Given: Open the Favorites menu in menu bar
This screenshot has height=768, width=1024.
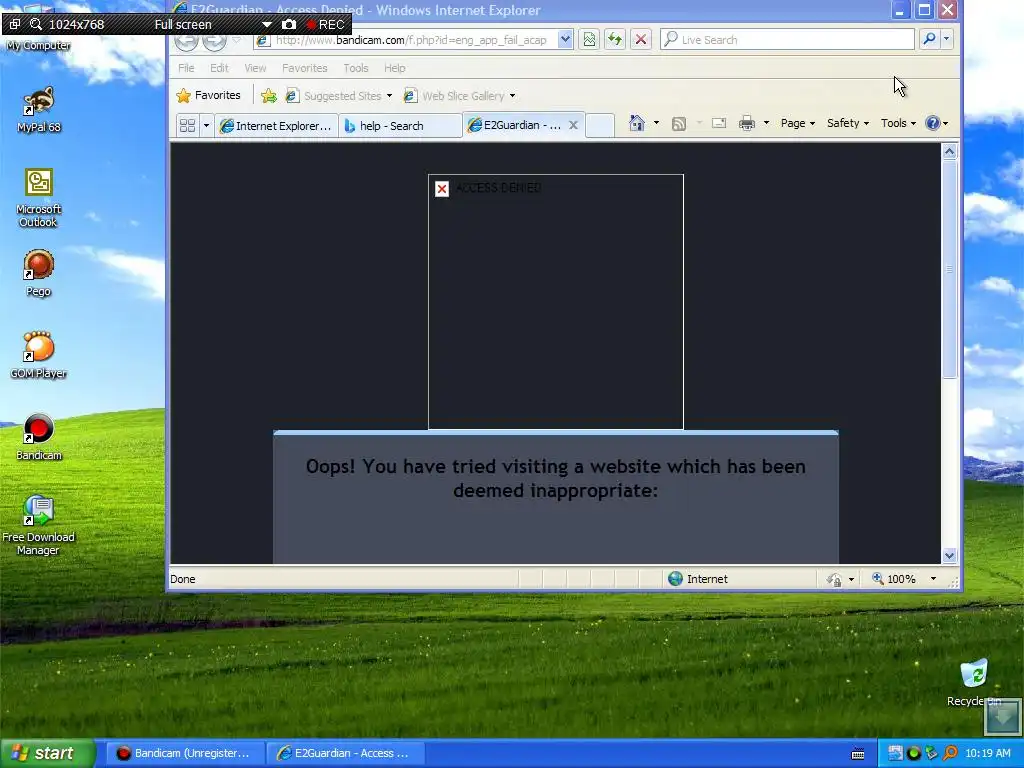Looking at the screenshot, I should [x=304, y=68].
